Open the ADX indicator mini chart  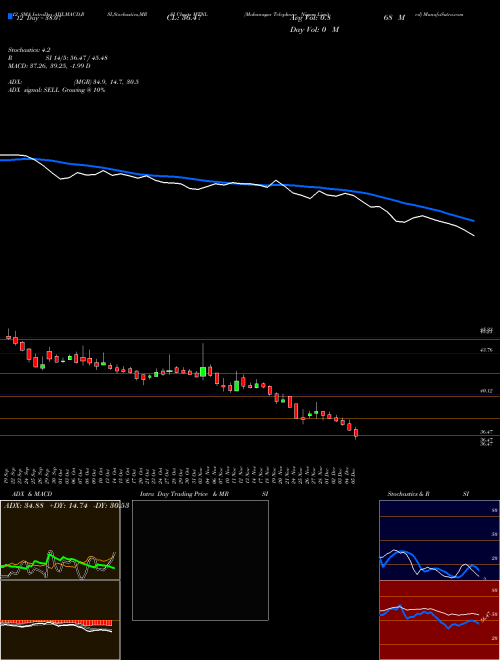point(60,540)
